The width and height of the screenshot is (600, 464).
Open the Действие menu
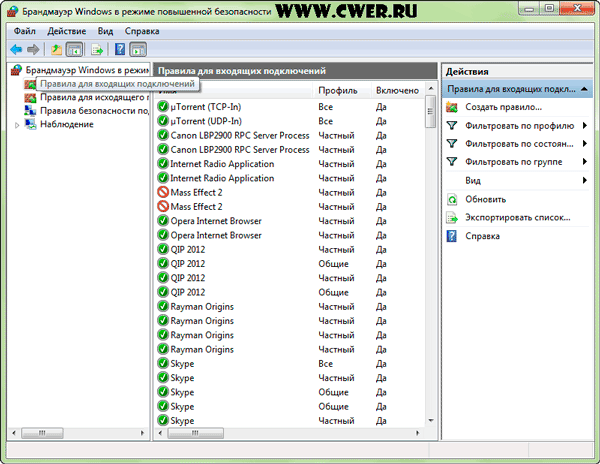point(67,31)
